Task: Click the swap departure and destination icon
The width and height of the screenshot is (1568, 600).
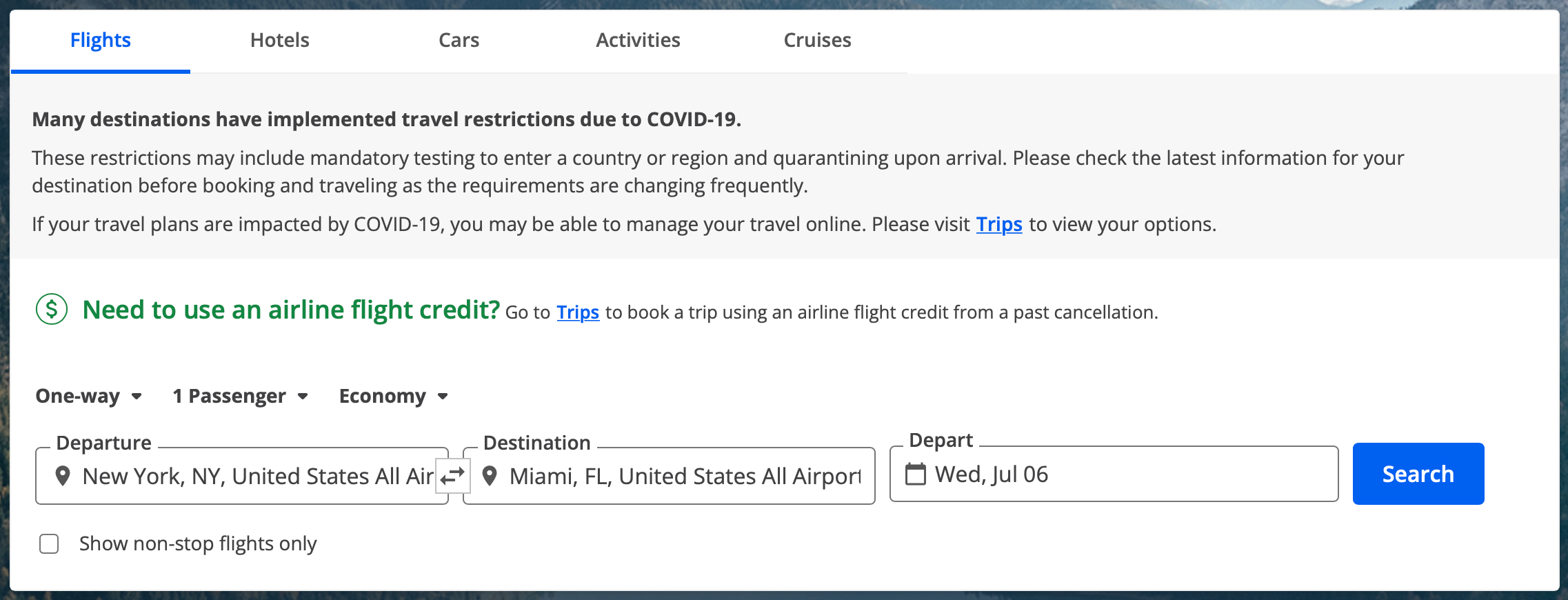Action: pos(453,475)
